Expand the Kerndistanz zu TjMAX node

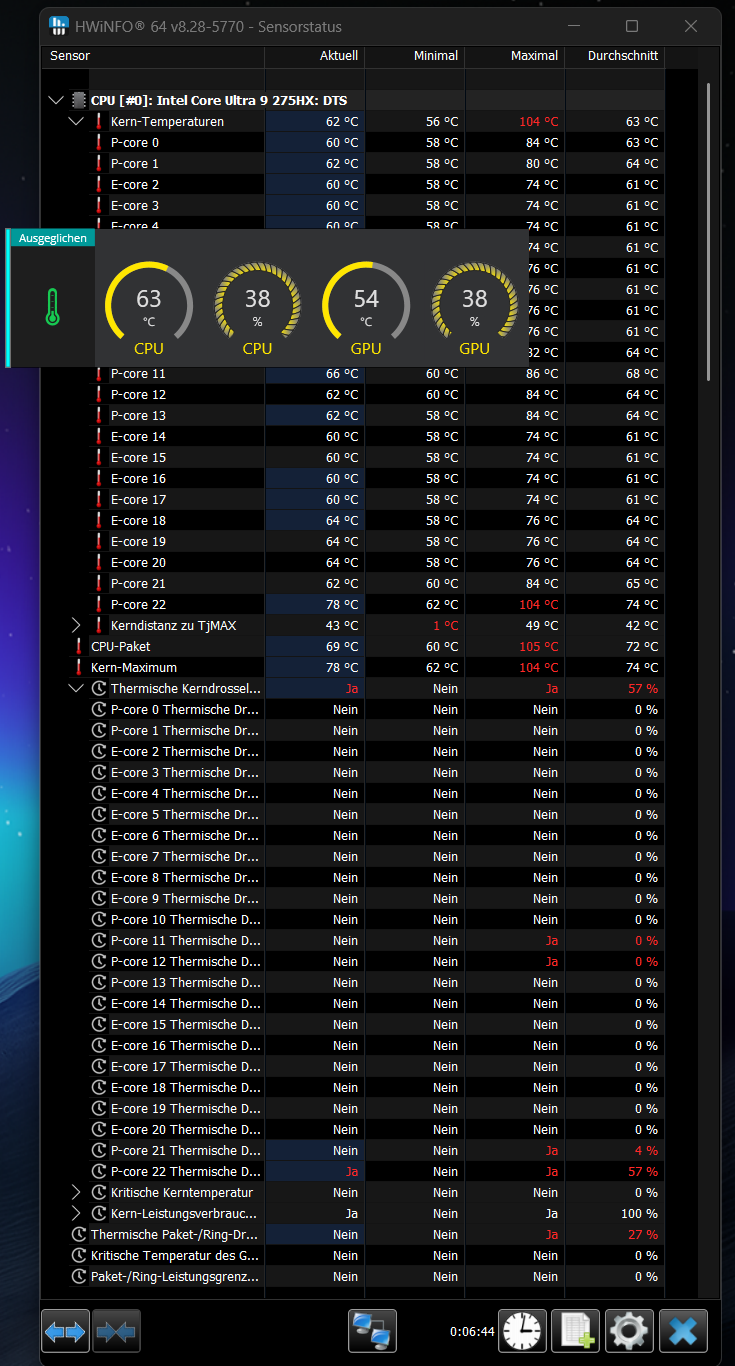tap(76, 625)
